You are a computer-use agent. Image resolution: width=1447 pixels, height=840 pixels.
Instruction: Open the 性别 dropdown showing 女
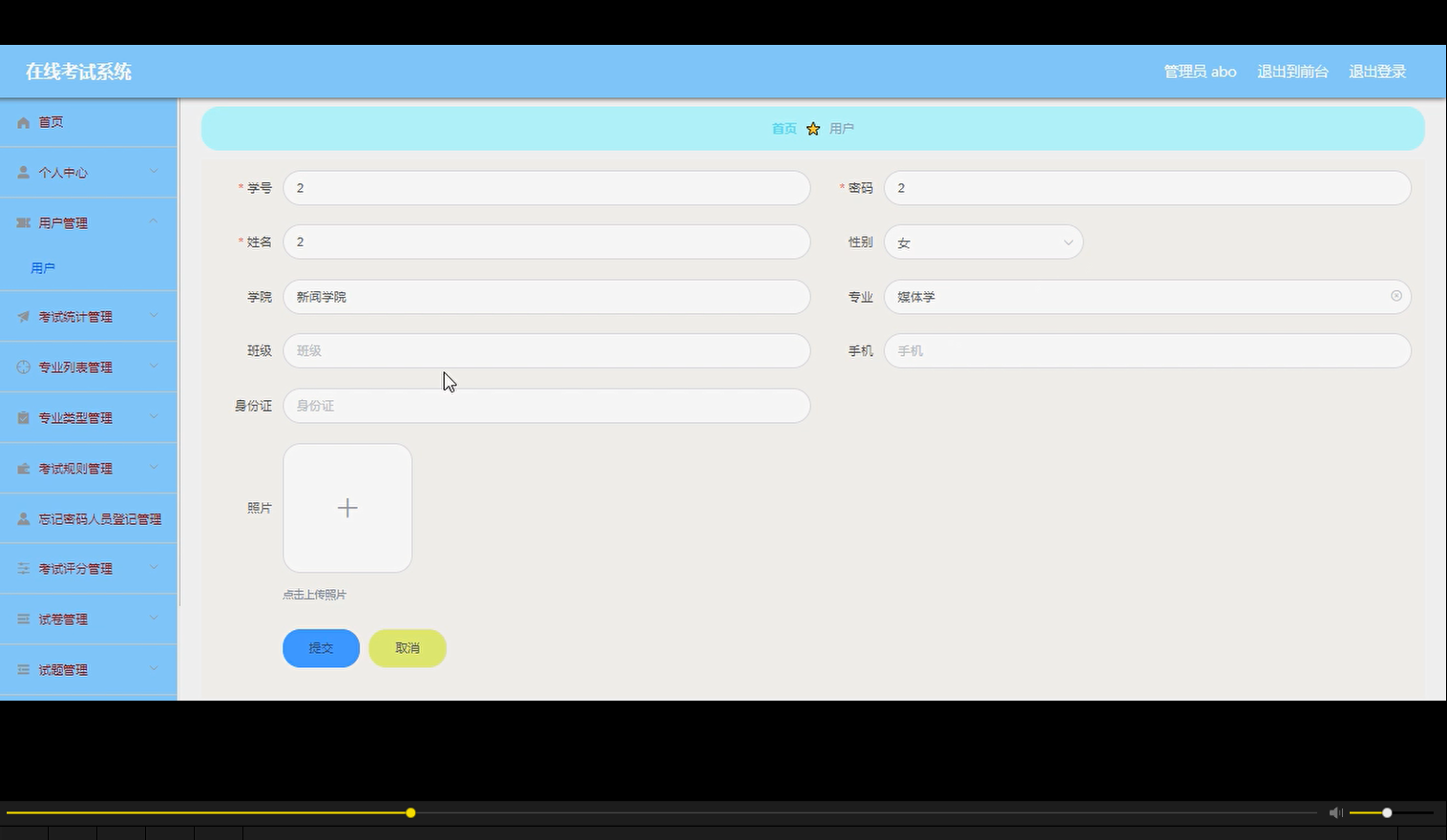[983, 242]
